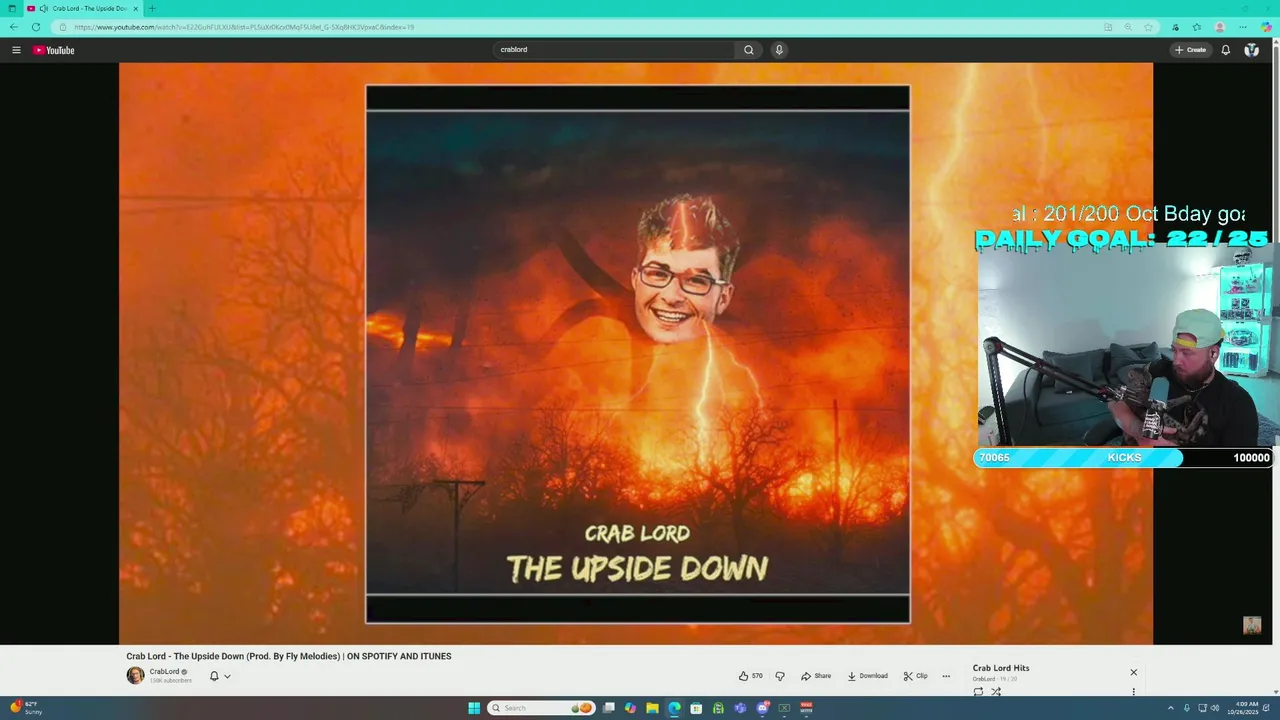
Task: Bookmark the page with star icon
Action: coord(1149,27)
